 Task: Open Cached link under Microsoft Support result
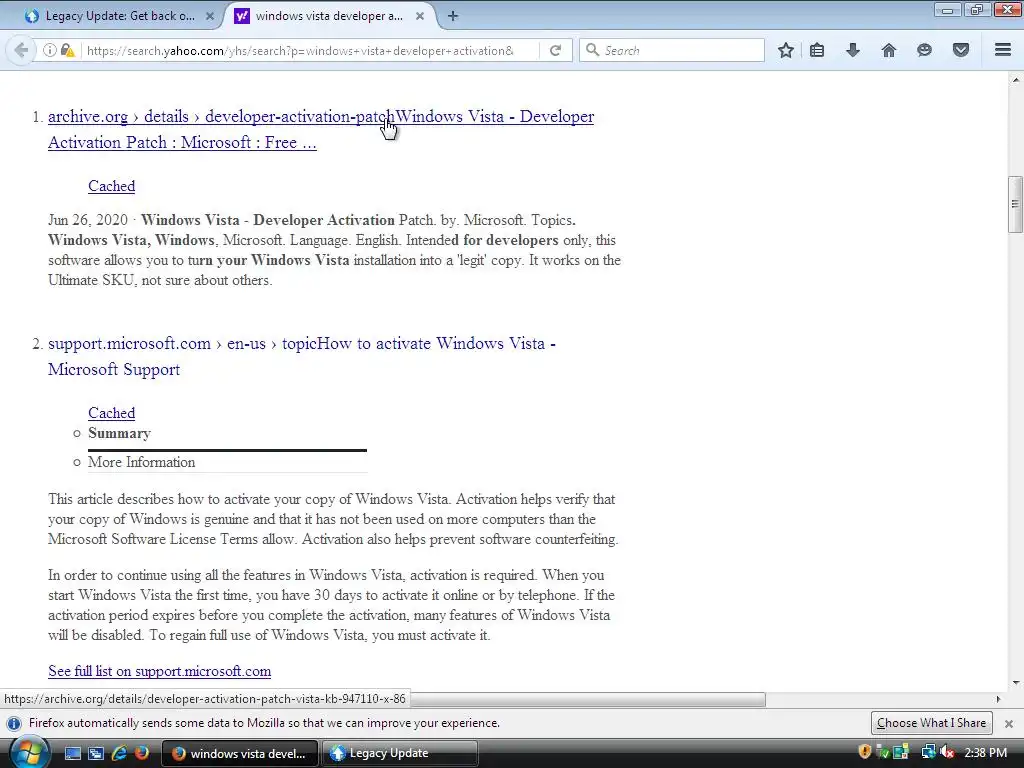click(112, 413)
